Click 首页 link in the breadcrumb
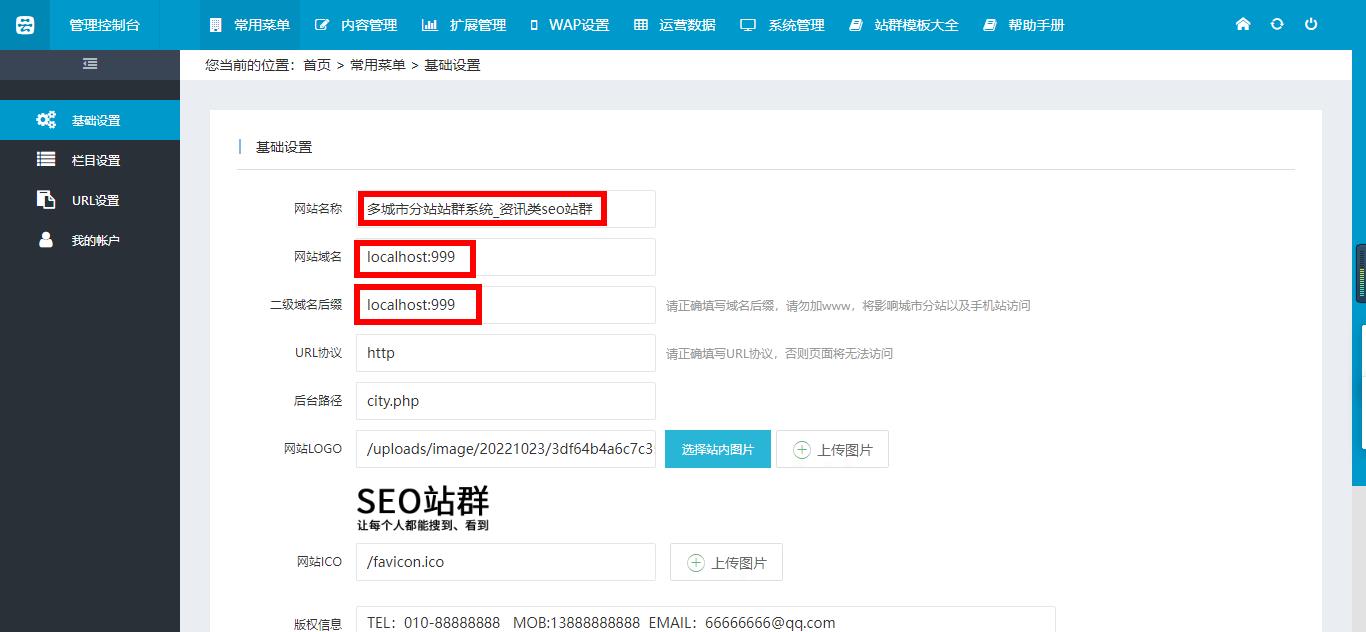 pos(317,65)
